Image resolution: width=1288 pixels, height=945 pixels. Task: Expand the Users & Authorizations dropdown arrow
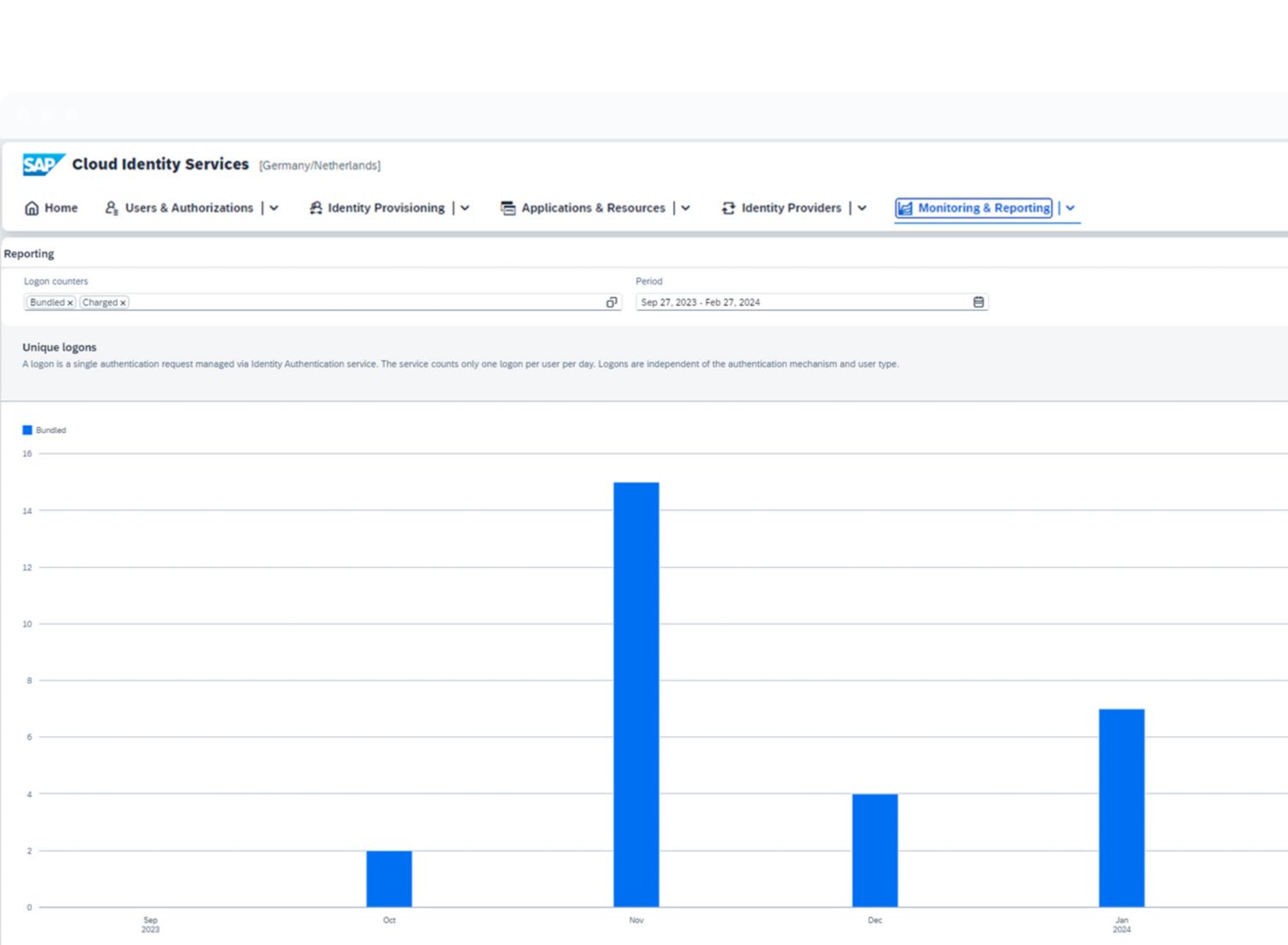point(274,208)
